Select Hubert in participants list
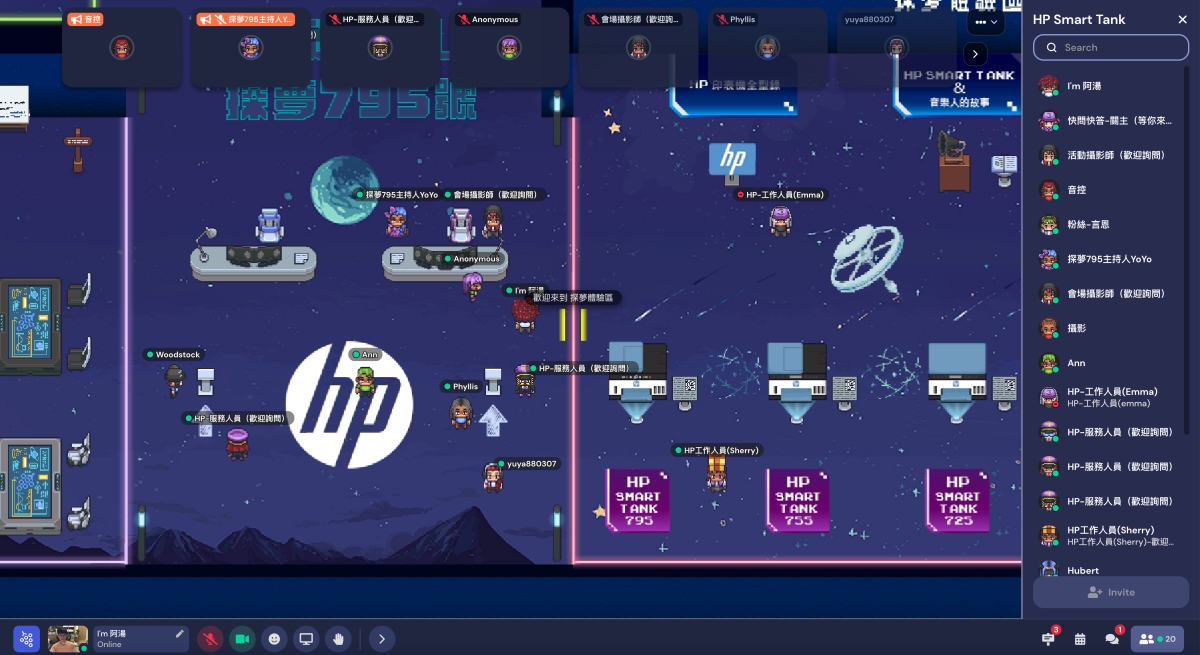 point(1108,570)
